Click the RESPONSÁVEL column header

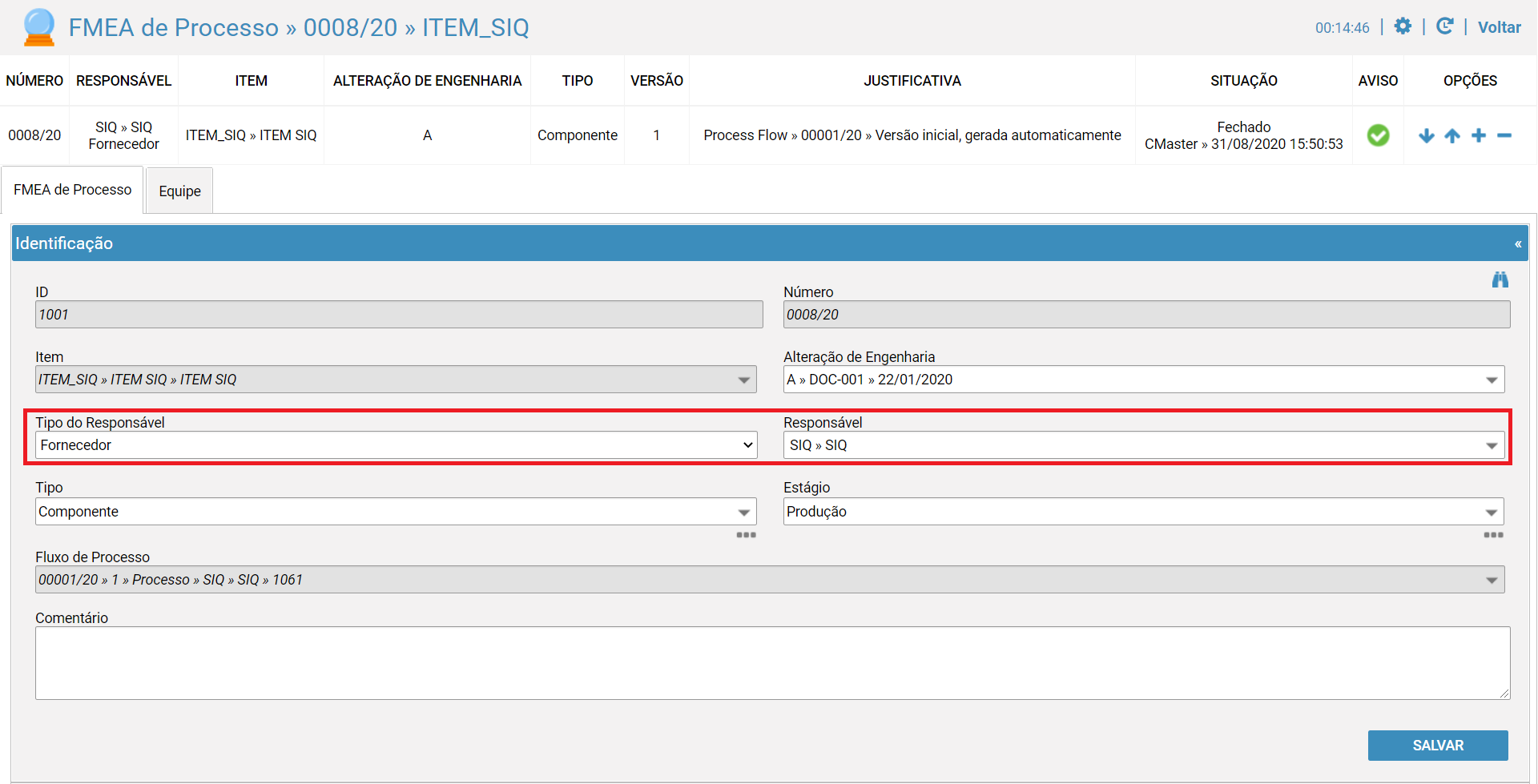pyautogui.click(x=123, y=81)
